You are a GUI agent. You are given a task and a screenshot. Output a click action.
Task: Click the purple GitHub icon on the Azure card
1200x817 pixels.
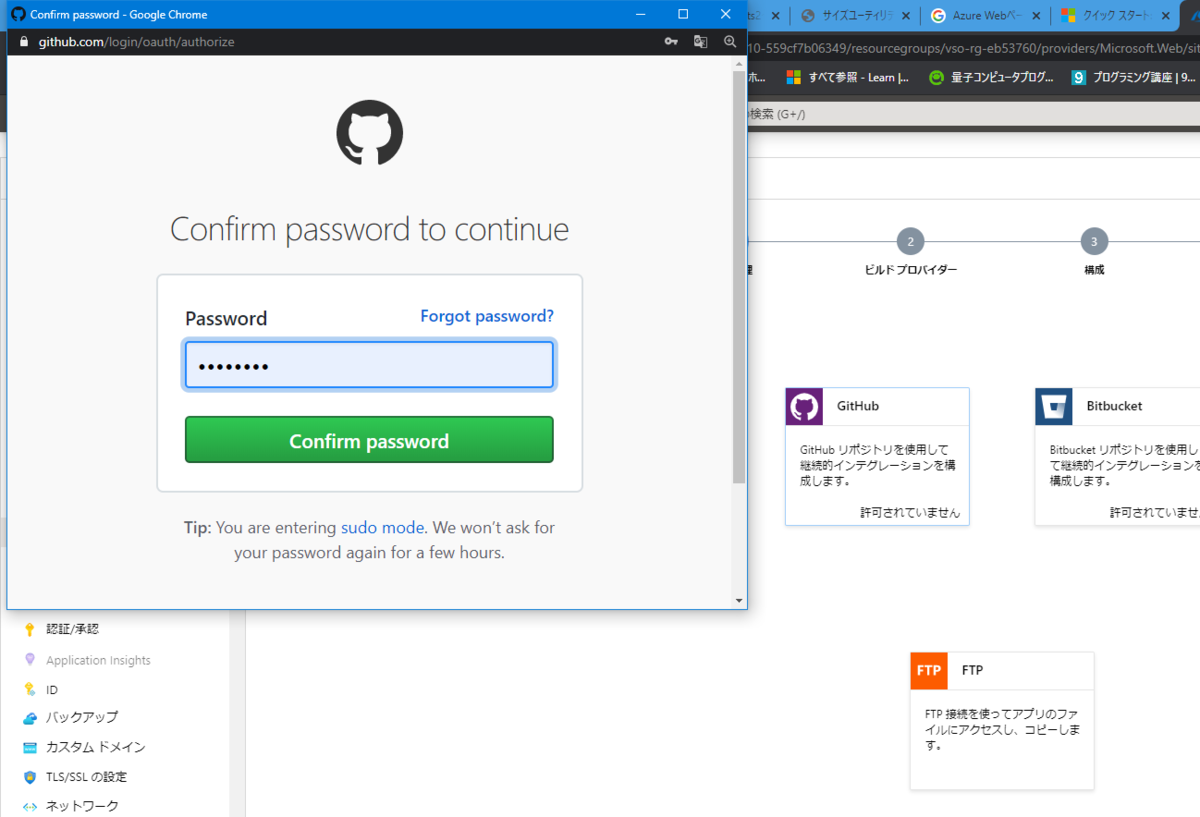coord(804,407)
